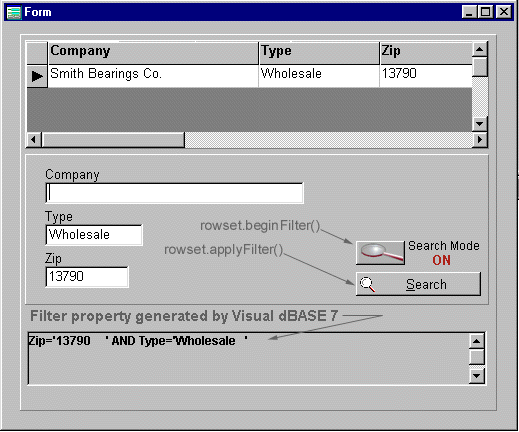Click the grid's vertical scroll up arrow

click(x=480, y=50)
